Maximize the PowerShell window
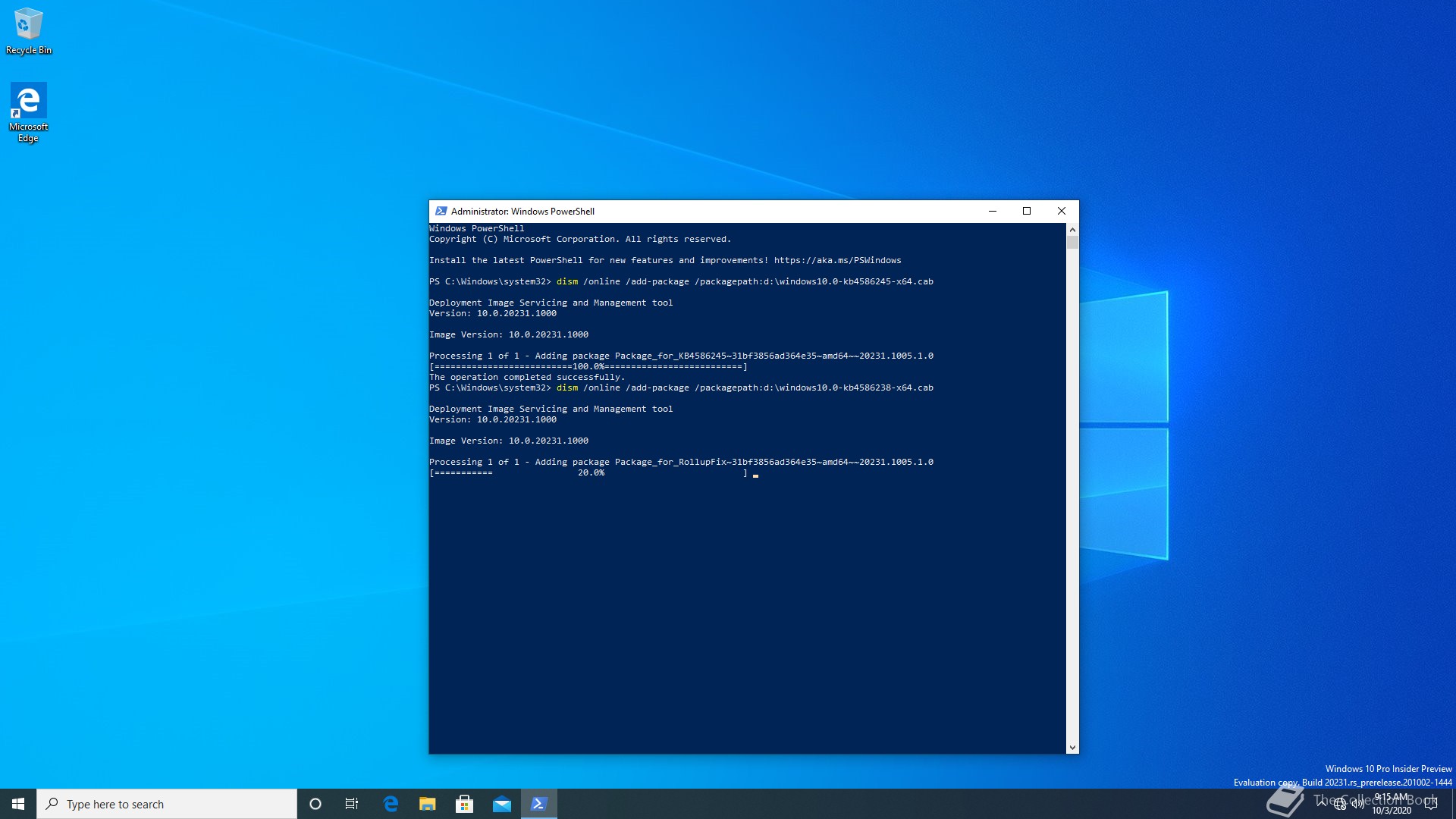Image resolution: width=1456 pixels, height=819 pixels. click(1027, 211)
